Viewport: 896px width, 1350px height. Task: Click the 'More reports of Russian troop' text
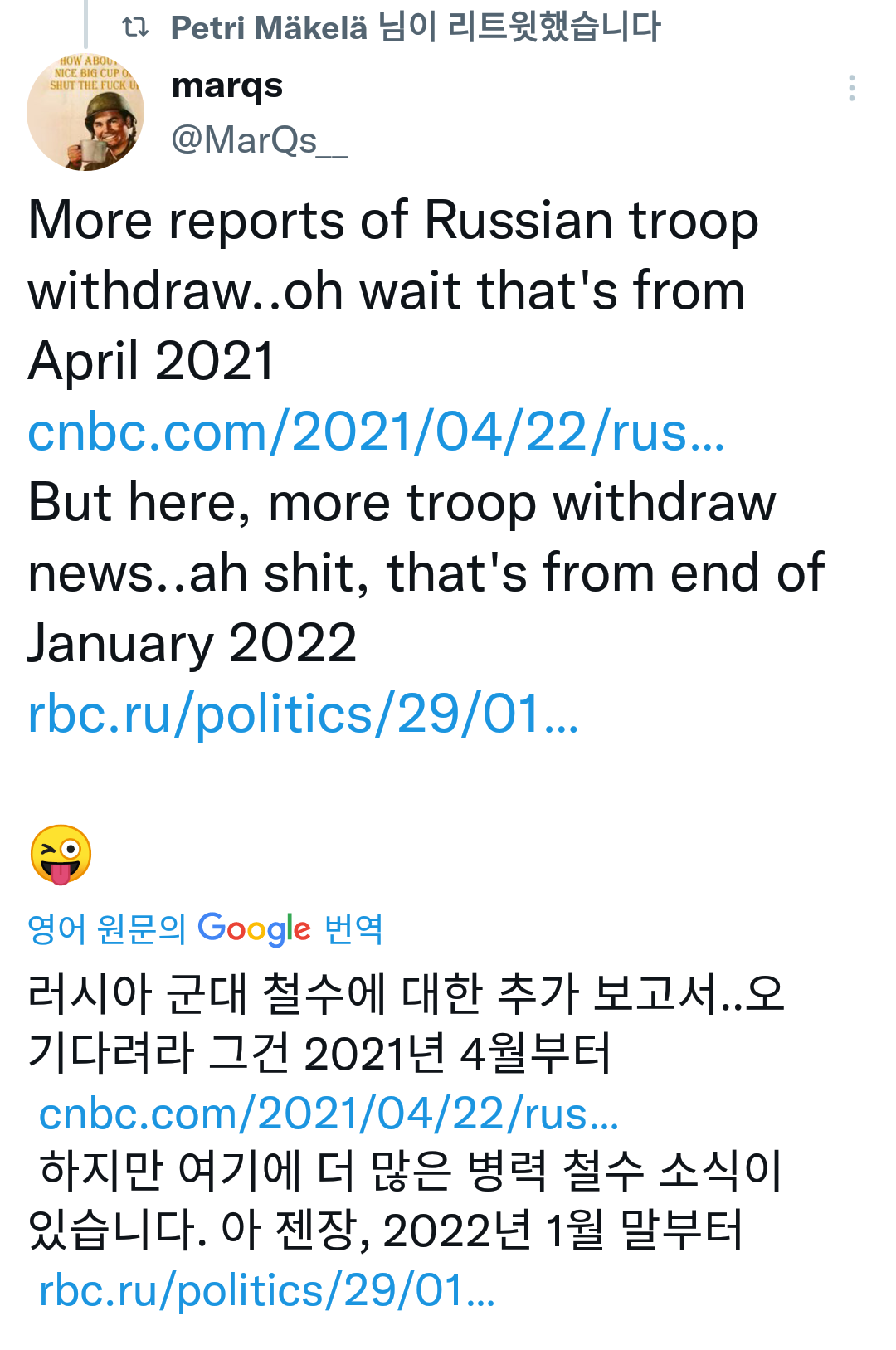392,221
